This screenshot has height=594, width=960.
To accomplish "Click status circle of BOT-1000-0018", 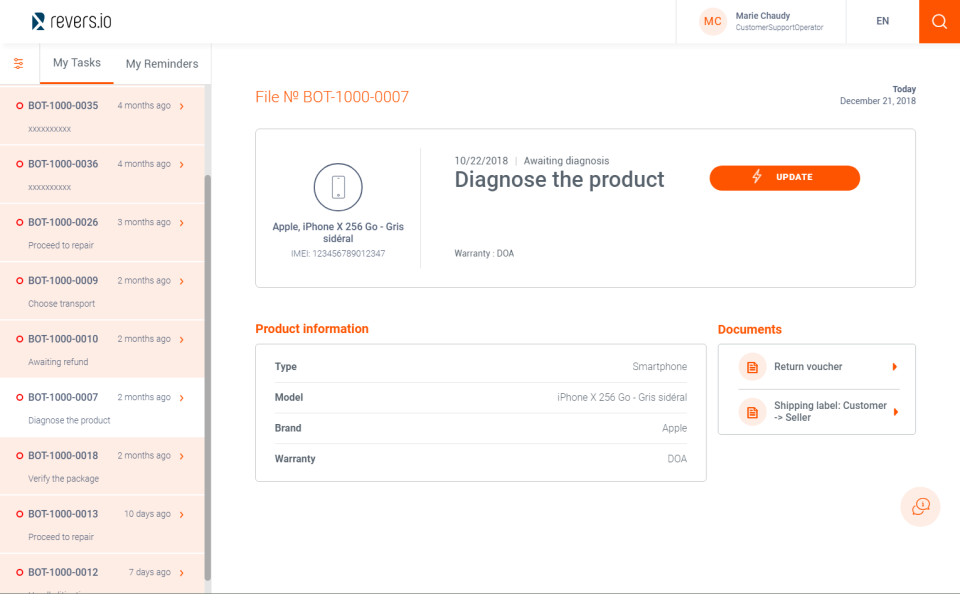I will (x=20, y=456).
